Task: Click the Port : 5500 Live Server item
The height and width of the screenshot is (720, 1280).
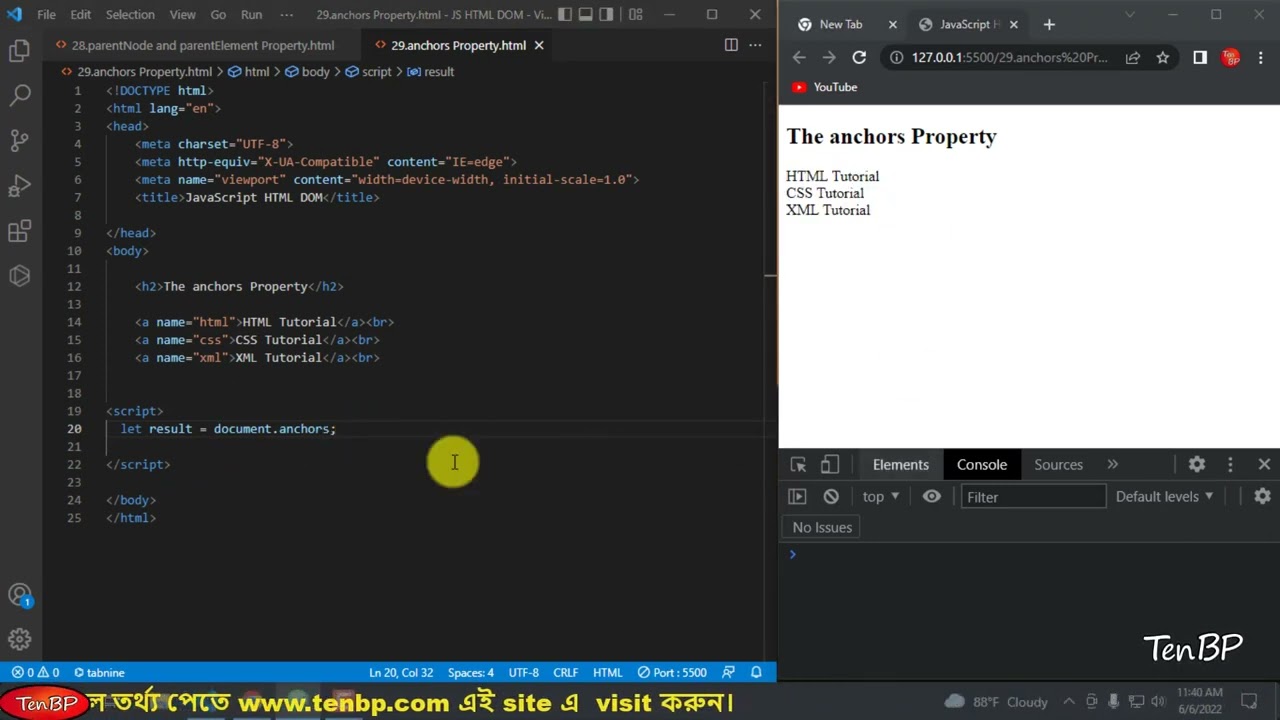Action: 672,673
